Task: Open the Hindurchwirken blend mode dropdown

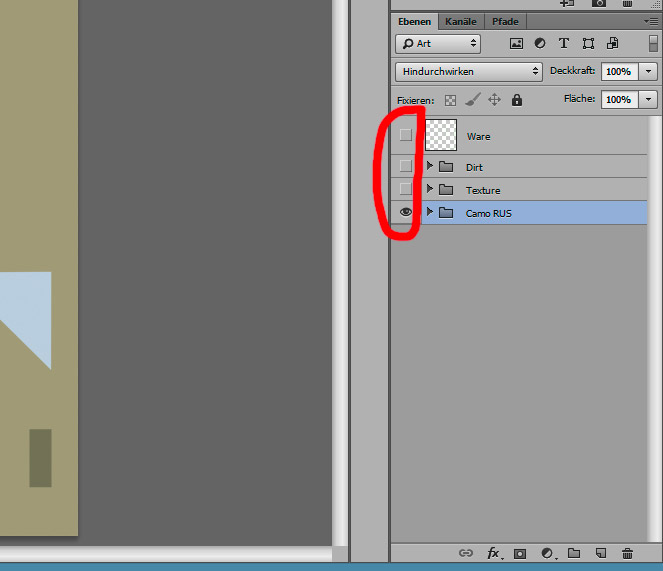Action: [469, 72]
